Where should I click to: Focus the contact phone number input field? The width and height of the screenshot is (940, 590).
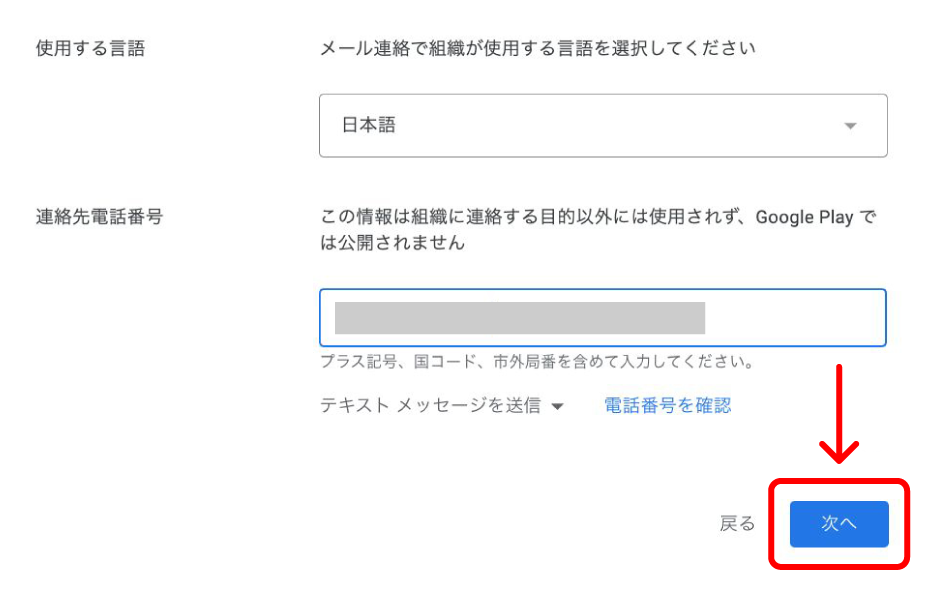(602, 318)
